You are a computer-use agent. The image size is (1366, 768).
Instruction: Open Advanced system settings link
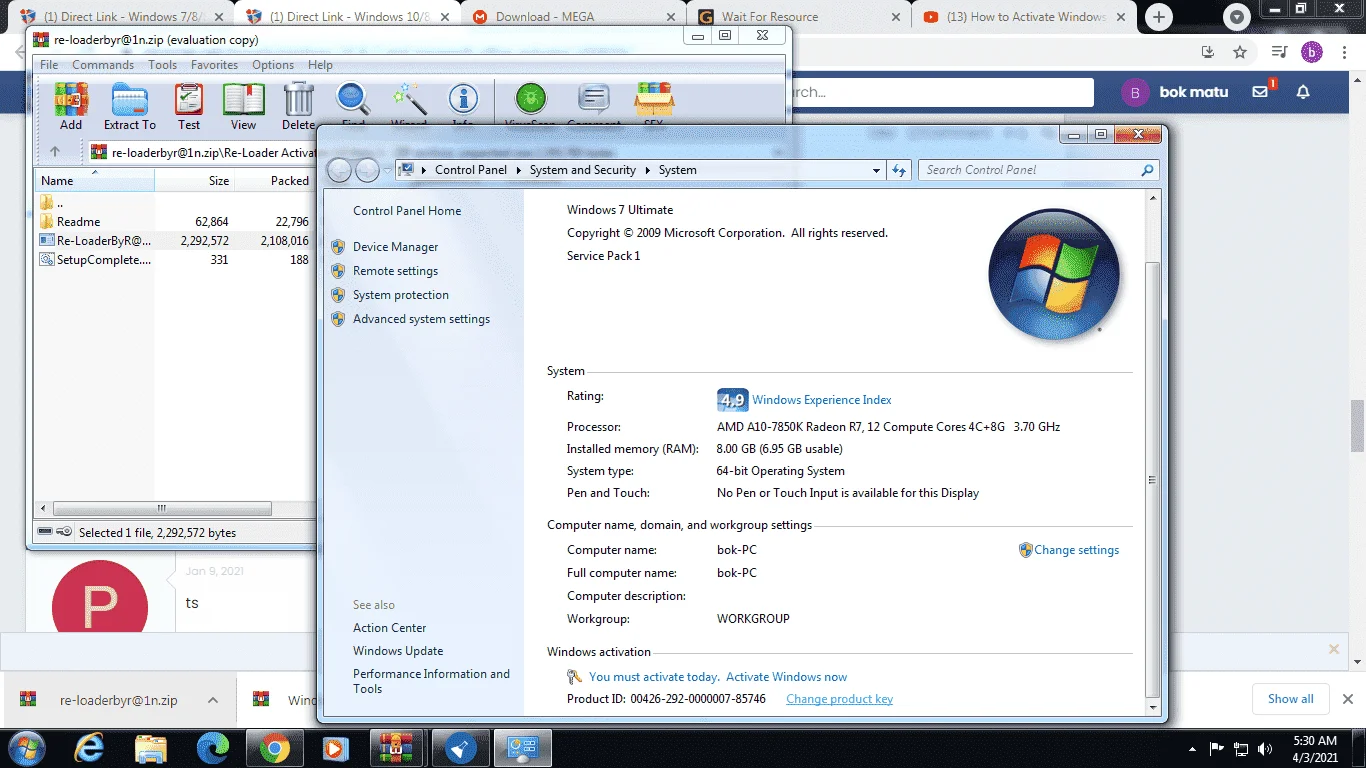[x=421, y=319]
